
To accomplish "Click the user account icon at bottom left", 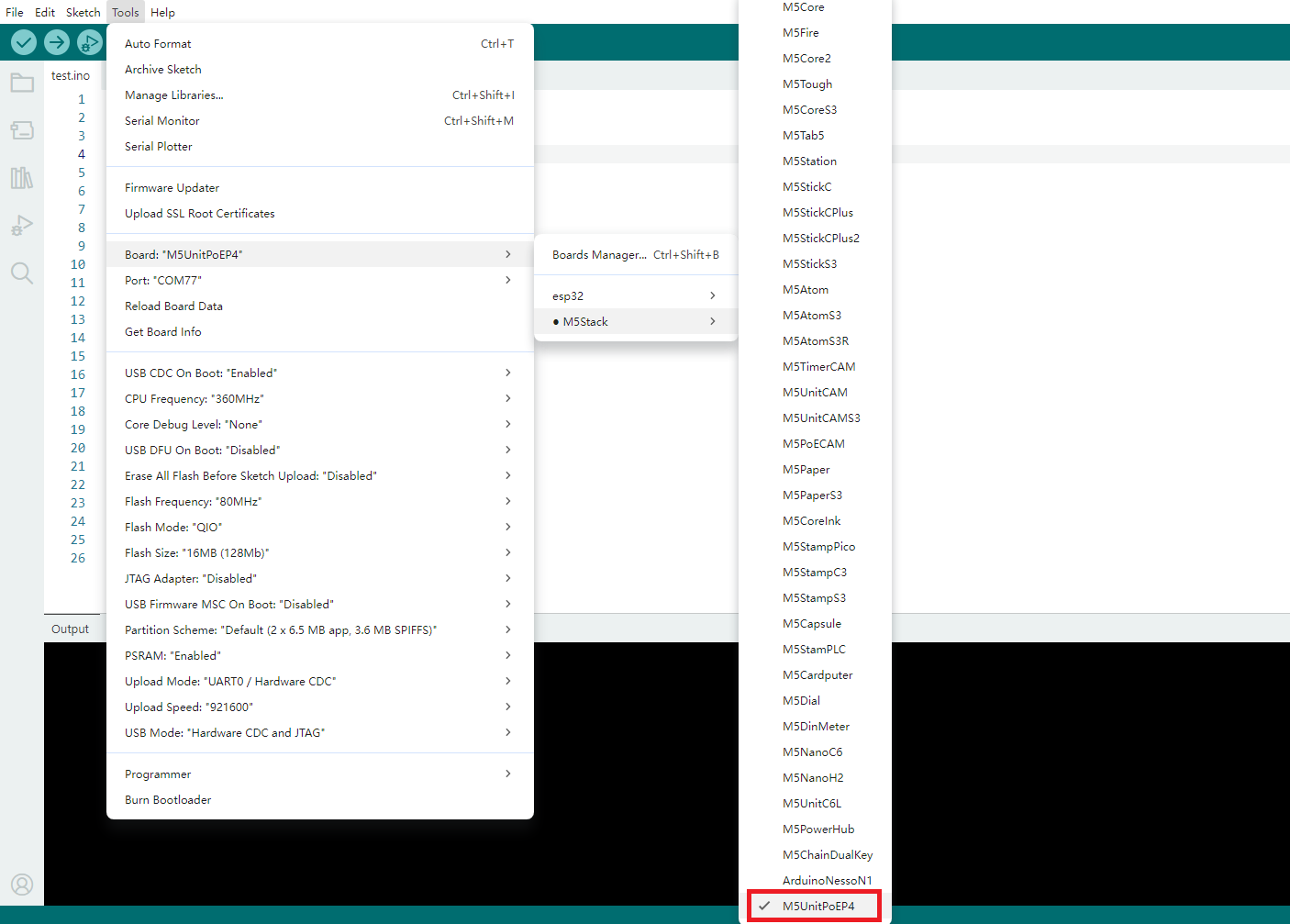I will pyautogui.click(x=22, y=885).
